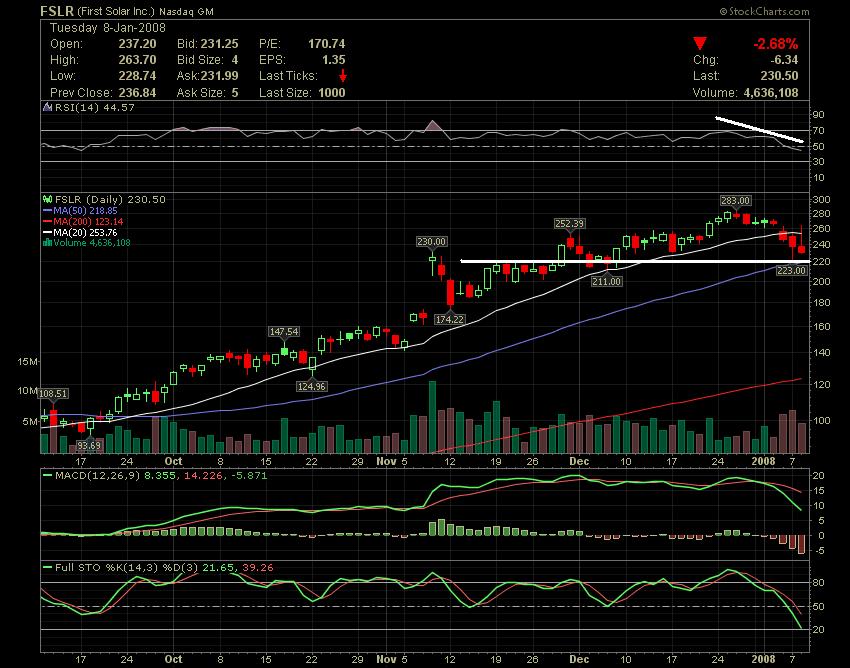Click the EPS value 1.35
The image size is (850, 668).
pos(333,60)
